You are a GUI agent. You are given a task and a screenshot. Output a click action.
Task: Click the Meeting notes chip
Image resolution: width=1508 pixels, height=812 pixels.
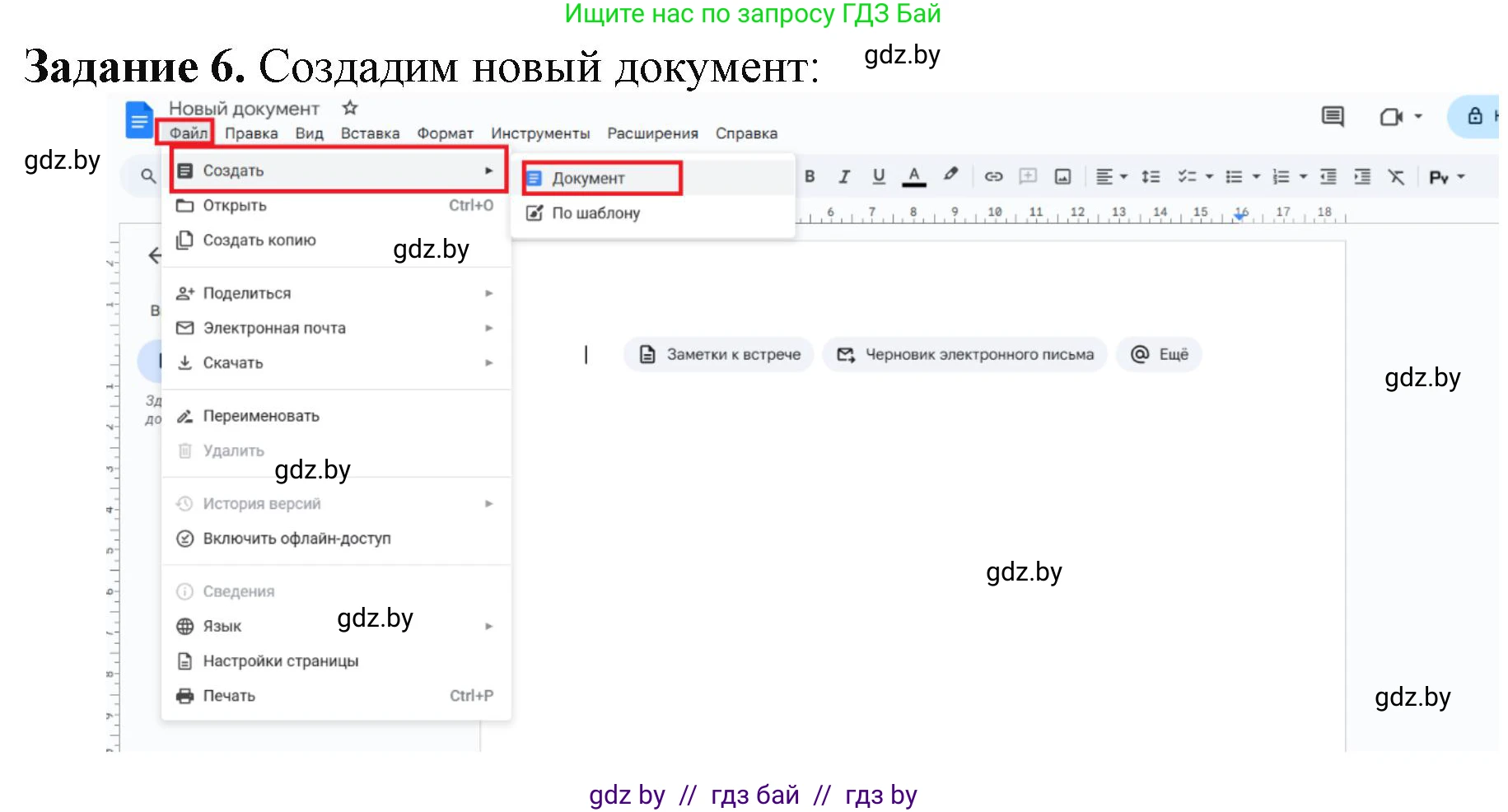coord(719,355)
